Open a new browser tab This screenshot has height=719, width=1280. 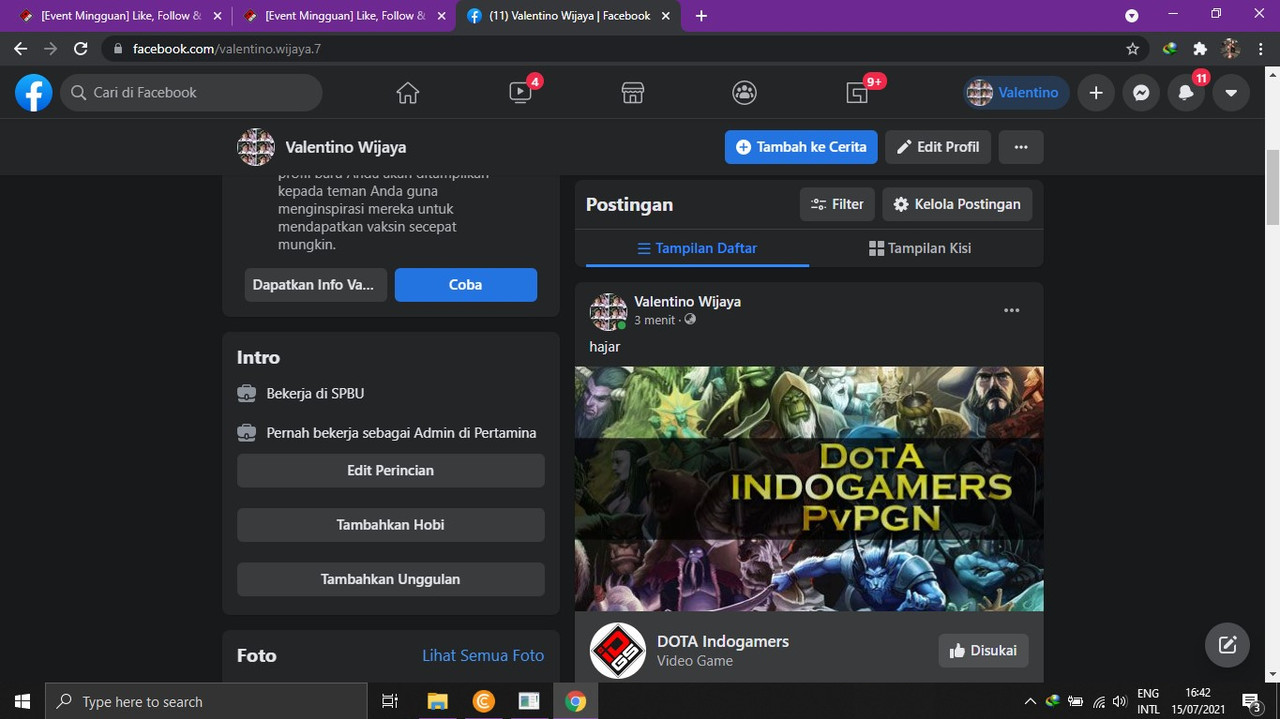pyautogui.click(x=701, y=16)
